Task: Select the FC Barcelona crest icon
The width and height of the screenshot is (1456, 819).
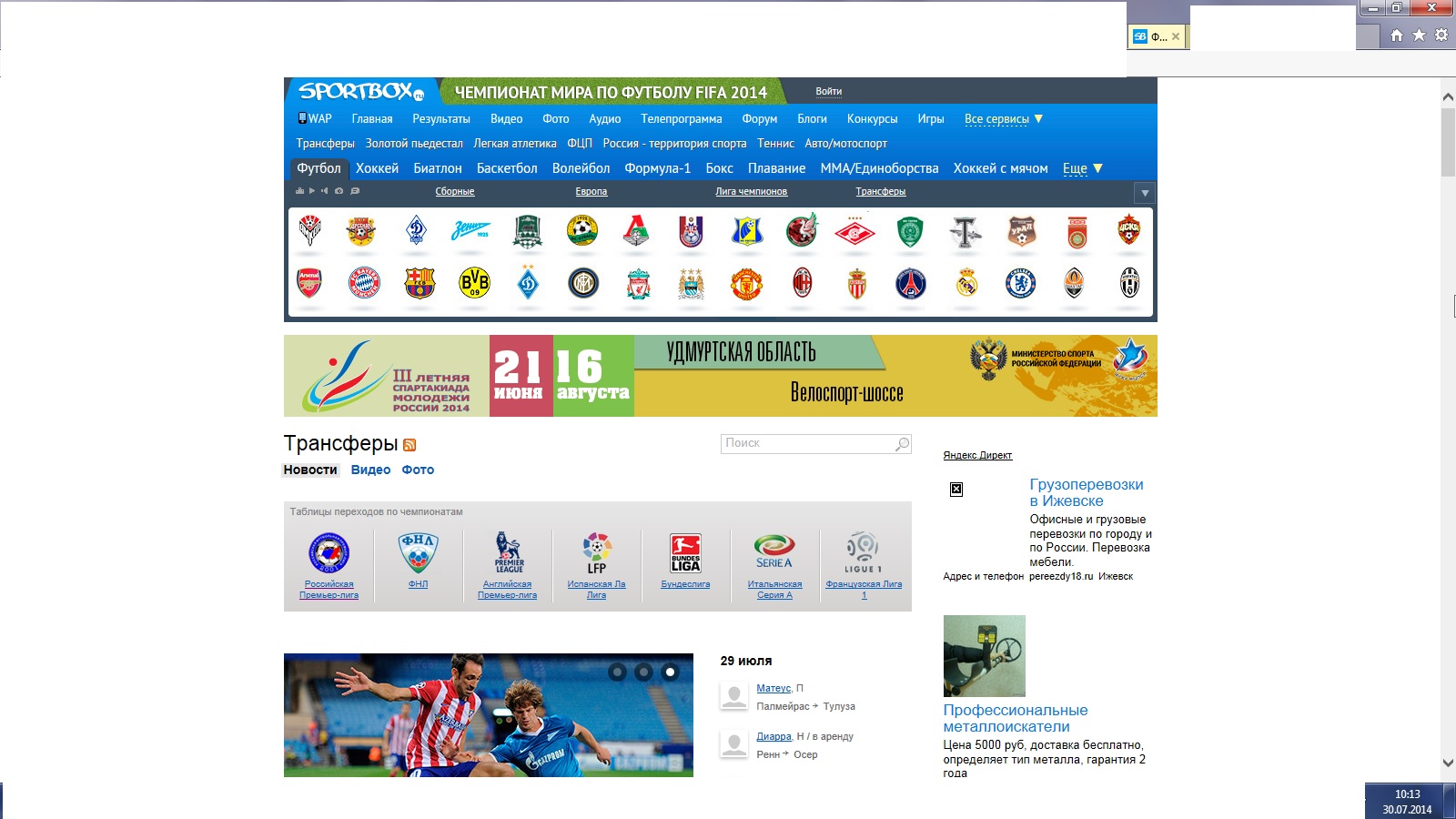Action: coord(420,283)
